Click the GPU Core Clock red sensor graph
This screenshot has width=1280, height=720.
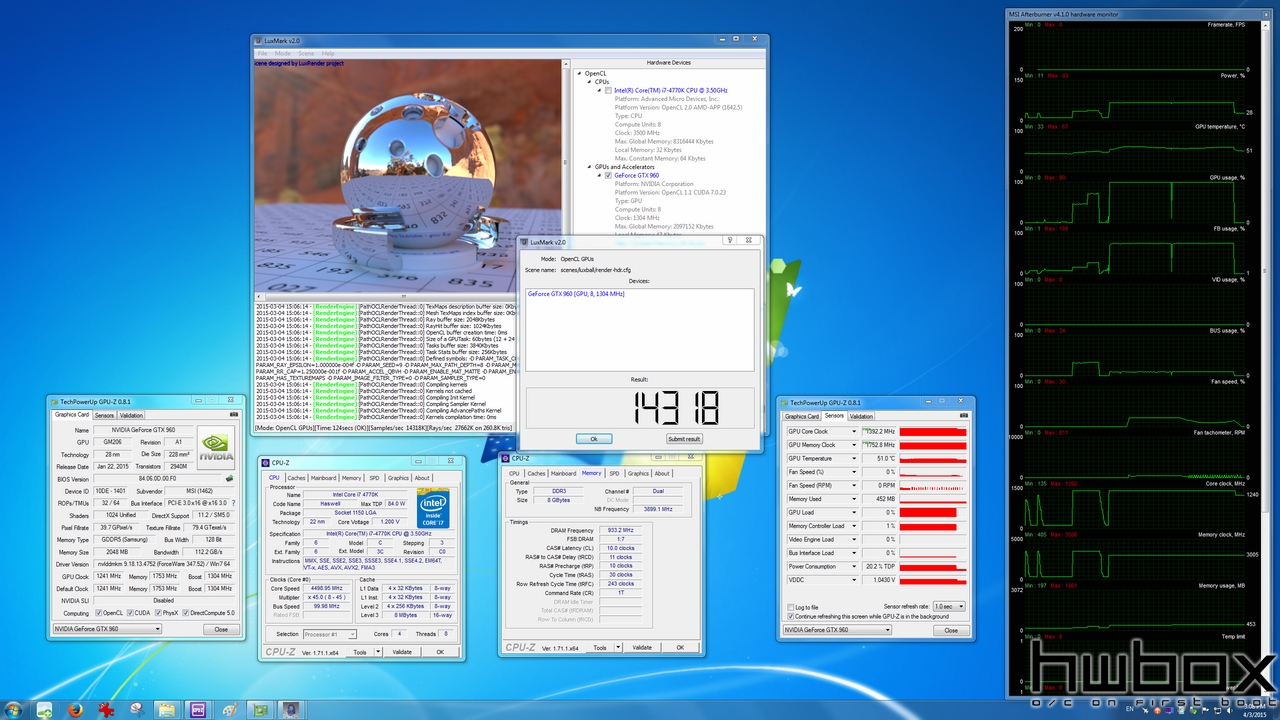point(934,432)
